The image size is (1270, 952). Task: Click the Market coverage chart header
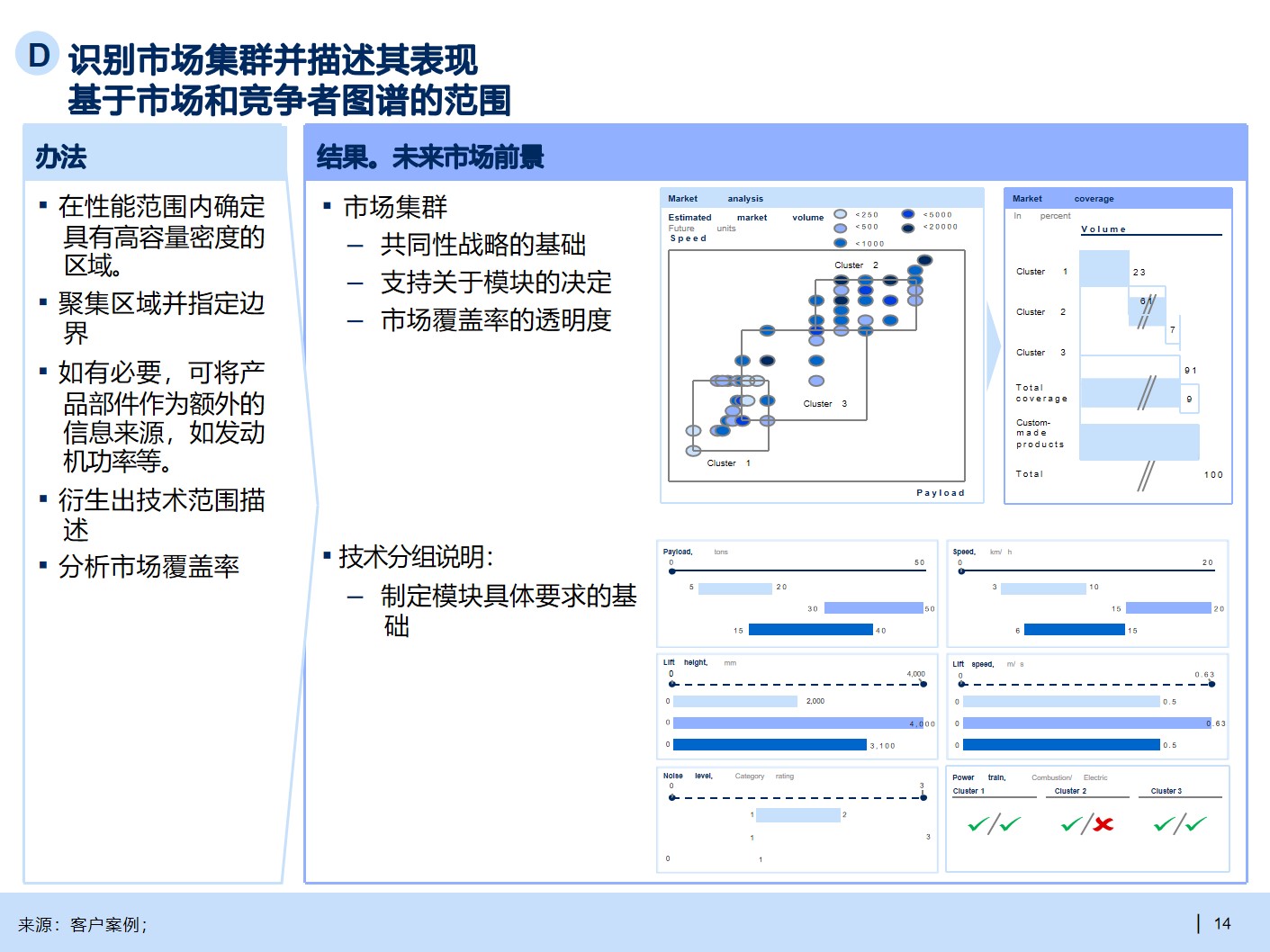tap(1117, 199)
